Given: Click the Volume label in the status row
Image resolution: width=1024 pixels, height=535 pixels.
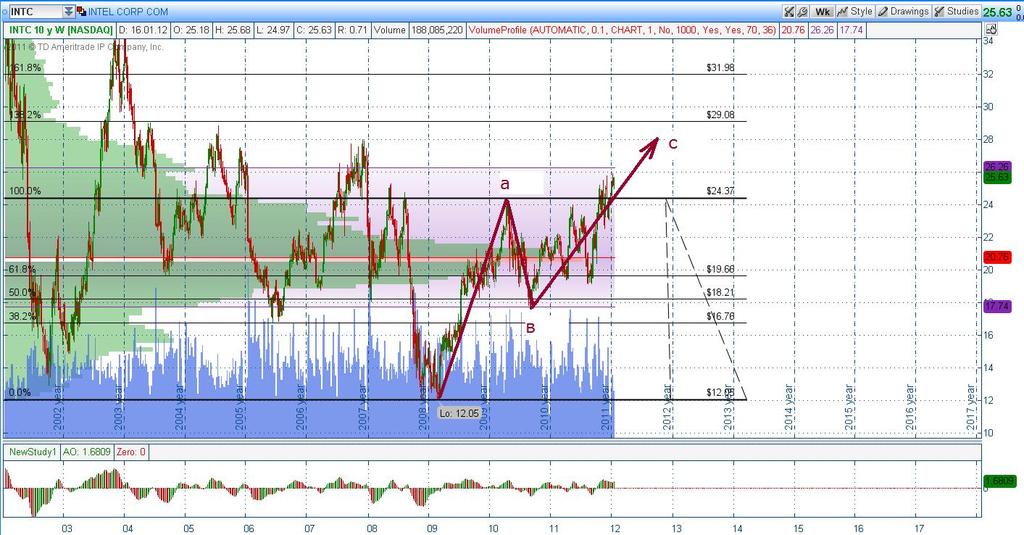Looking at the screenshot, I should point(389,29).
